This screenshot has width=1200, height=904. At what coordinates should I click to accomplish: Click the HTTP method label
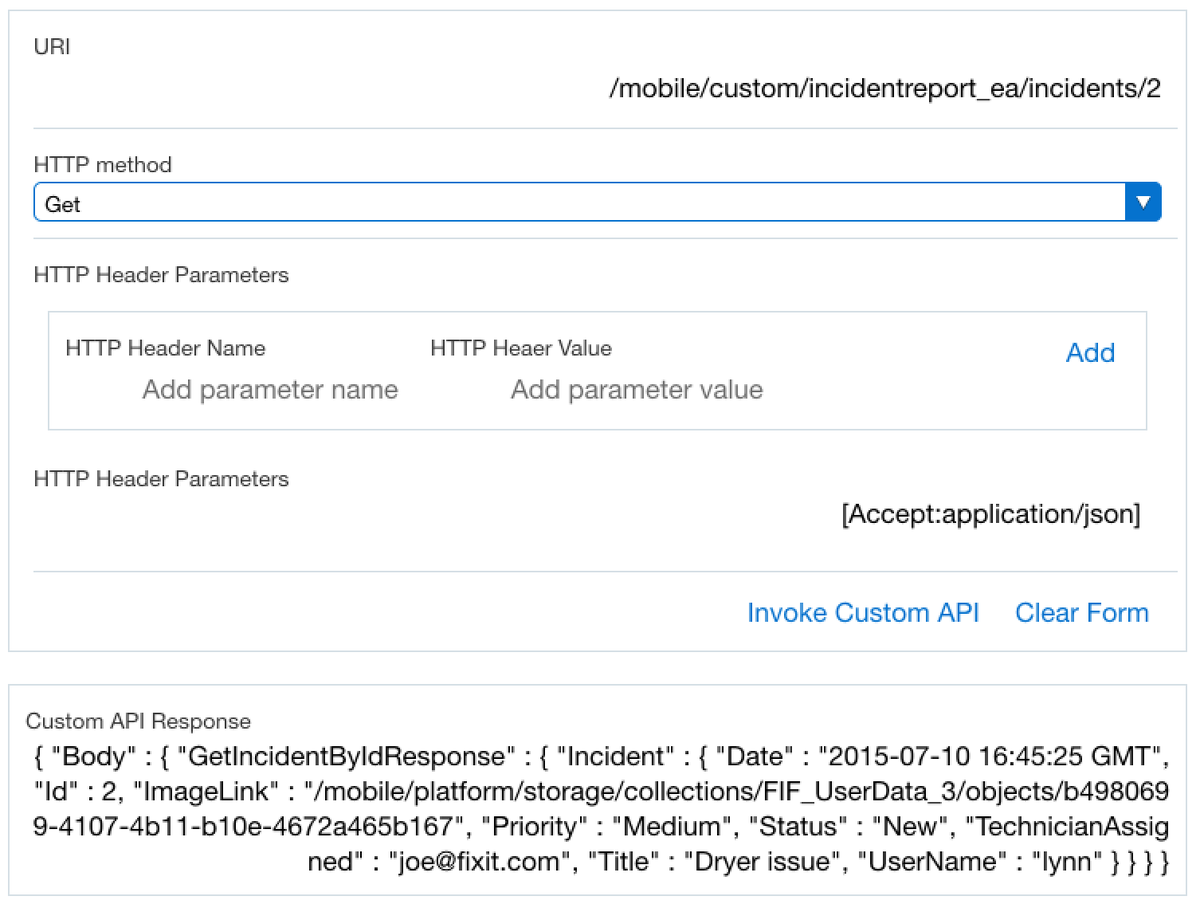103,165
